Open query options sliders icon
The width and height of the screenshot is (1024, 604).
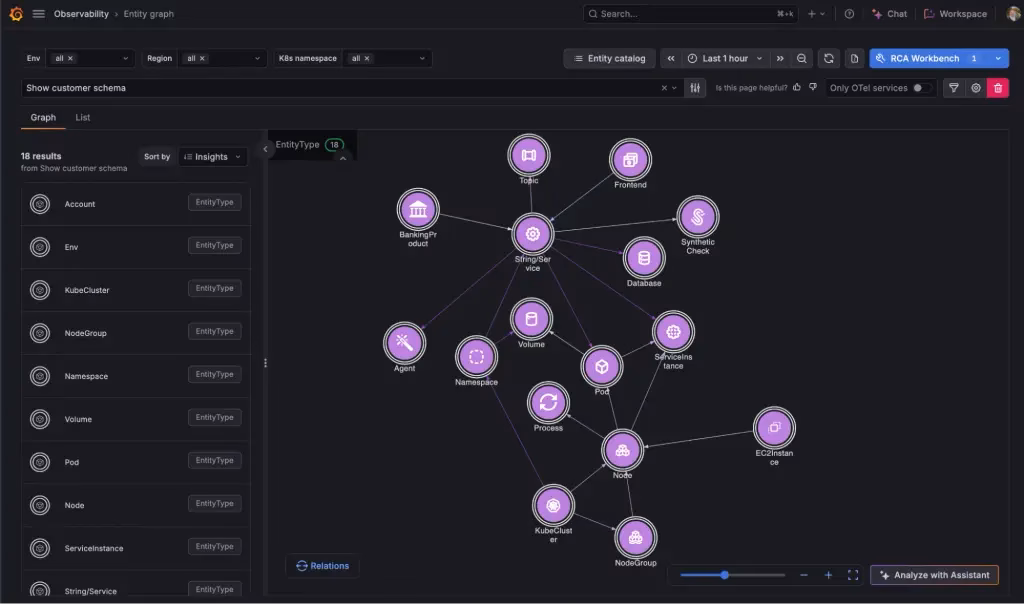tap(695, 87)
